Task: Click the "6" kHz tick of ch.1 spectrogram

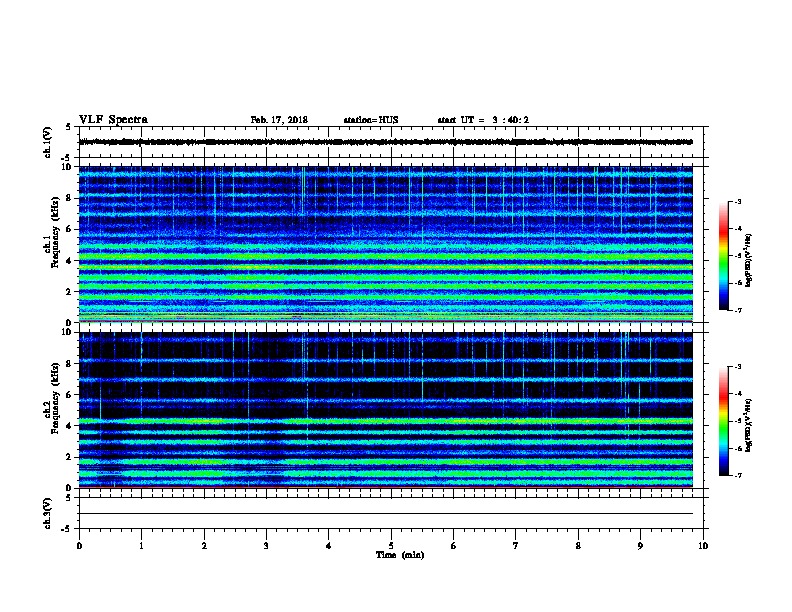Action: pos(69,229)
